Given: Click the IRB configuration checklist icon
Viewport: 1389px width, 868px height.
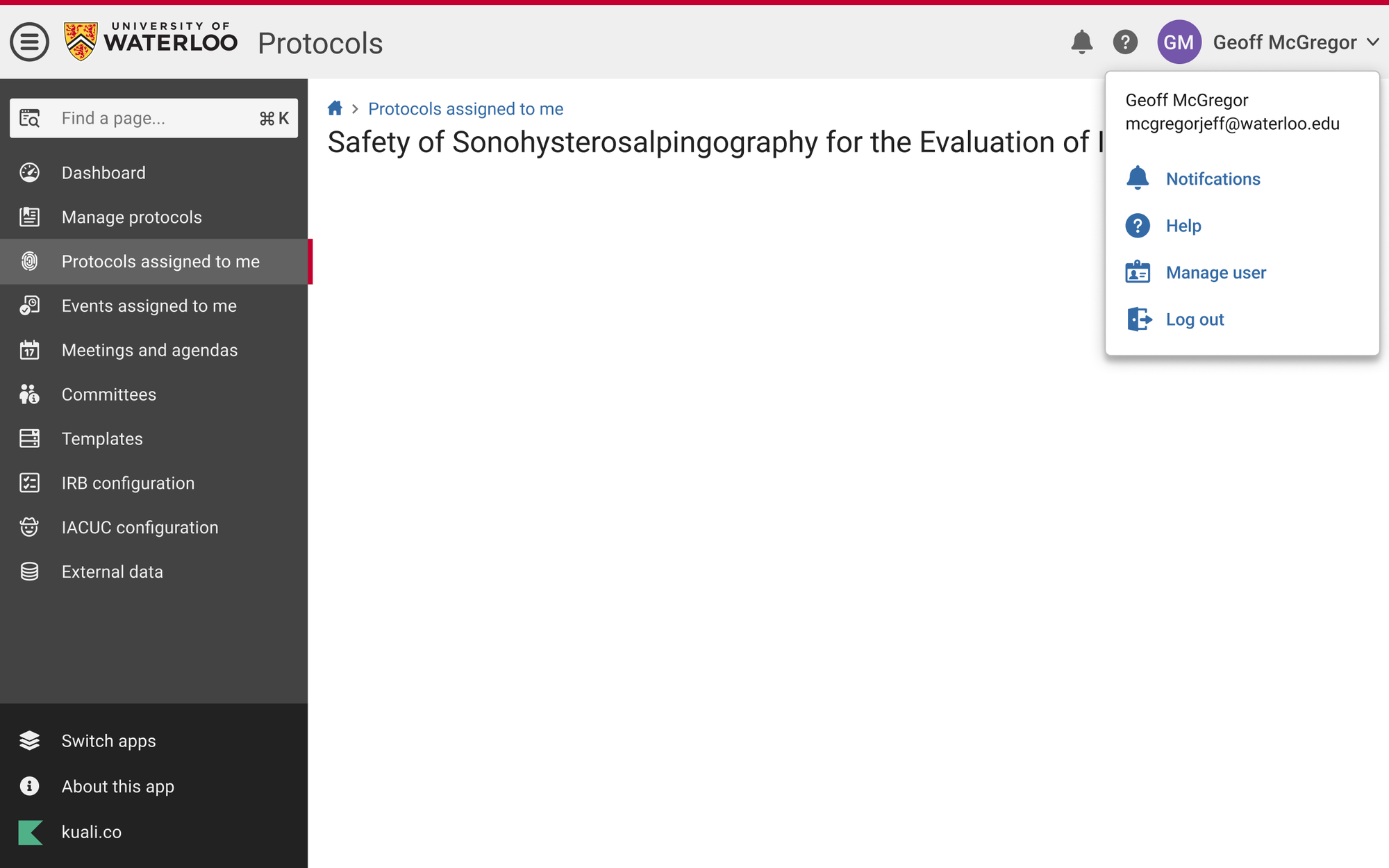Looking at the screenshot, I should tap(29, 483).
